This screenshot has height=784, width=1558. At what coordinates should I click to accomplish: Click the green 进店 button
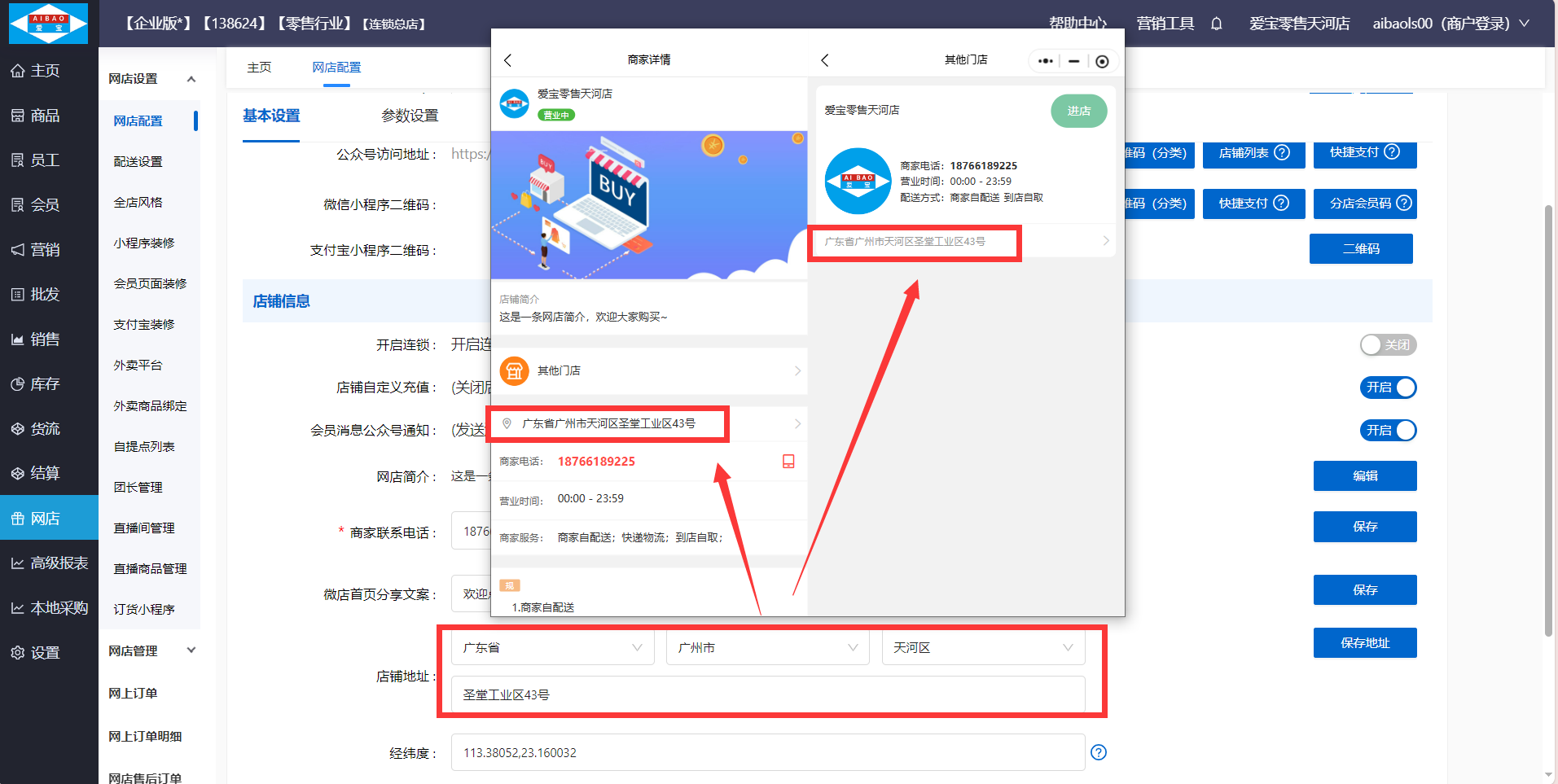tap(1078, 112)
